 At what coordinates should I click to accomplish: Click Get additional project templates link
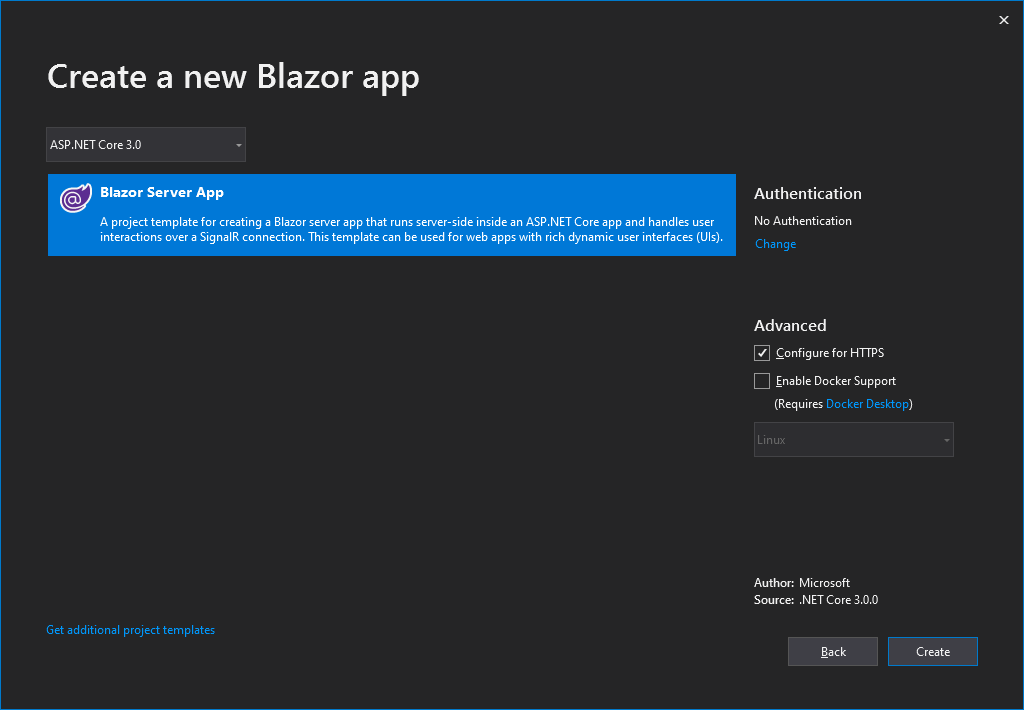click(131, 630)
